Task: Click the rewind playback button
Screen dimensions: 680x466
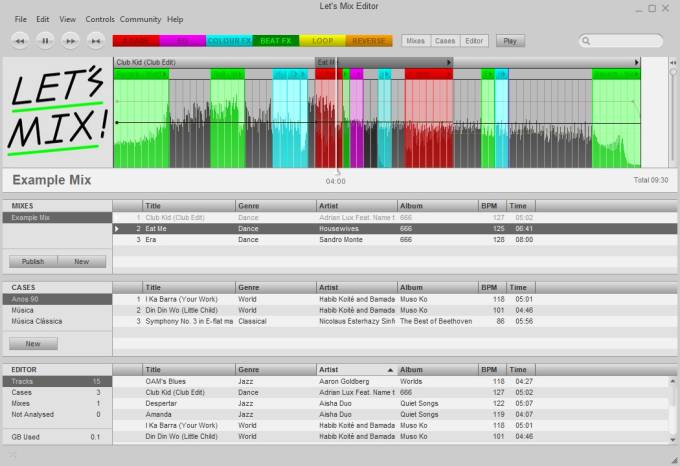Action: point(20,41)
